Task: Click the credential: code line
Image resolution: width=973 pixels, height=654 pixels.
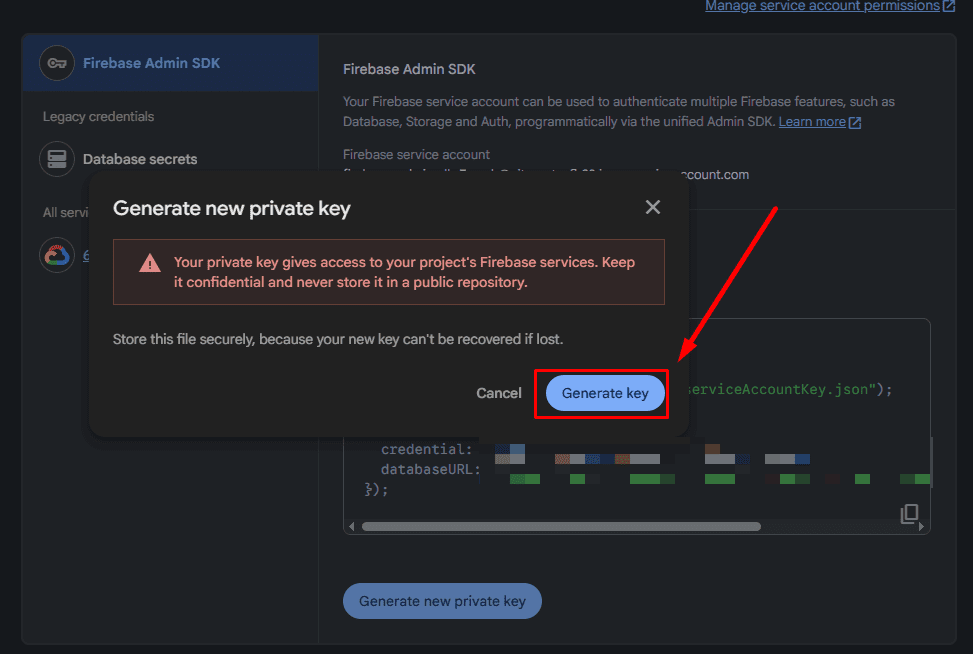Action: click(x=426, y=449)
